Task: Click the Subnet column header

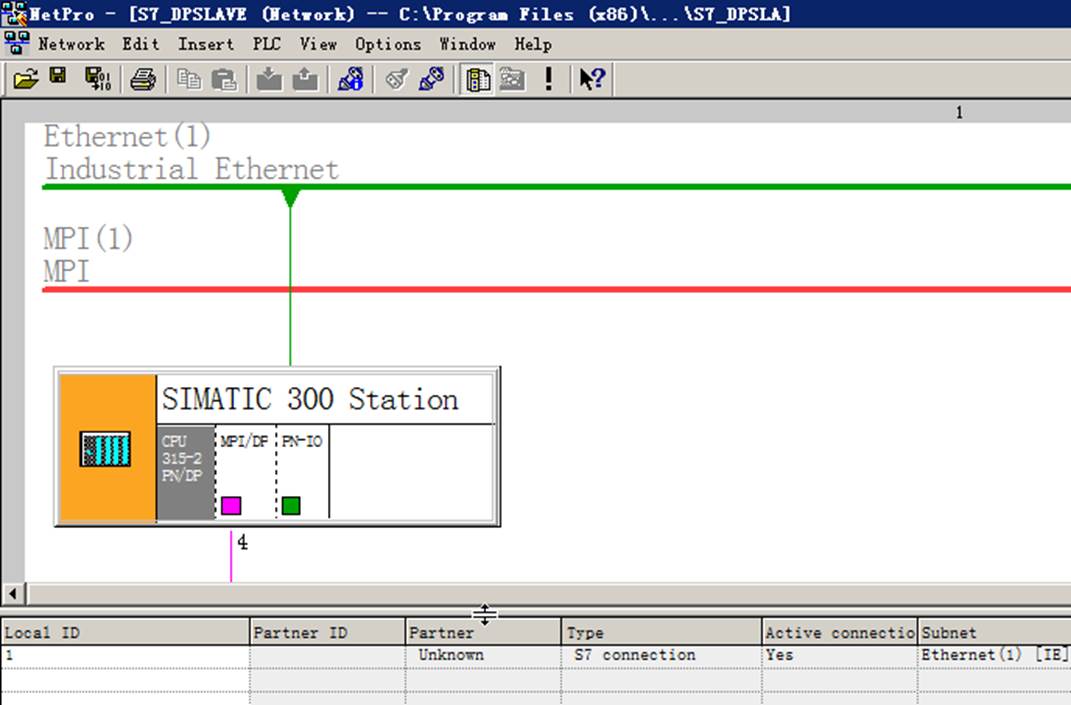Action: click(x=994, y=633)
